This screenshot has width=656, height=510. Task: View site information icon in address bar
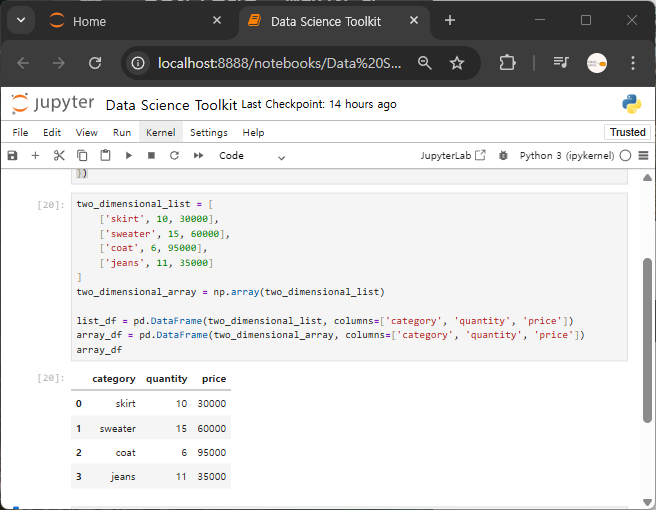(138, 63)
